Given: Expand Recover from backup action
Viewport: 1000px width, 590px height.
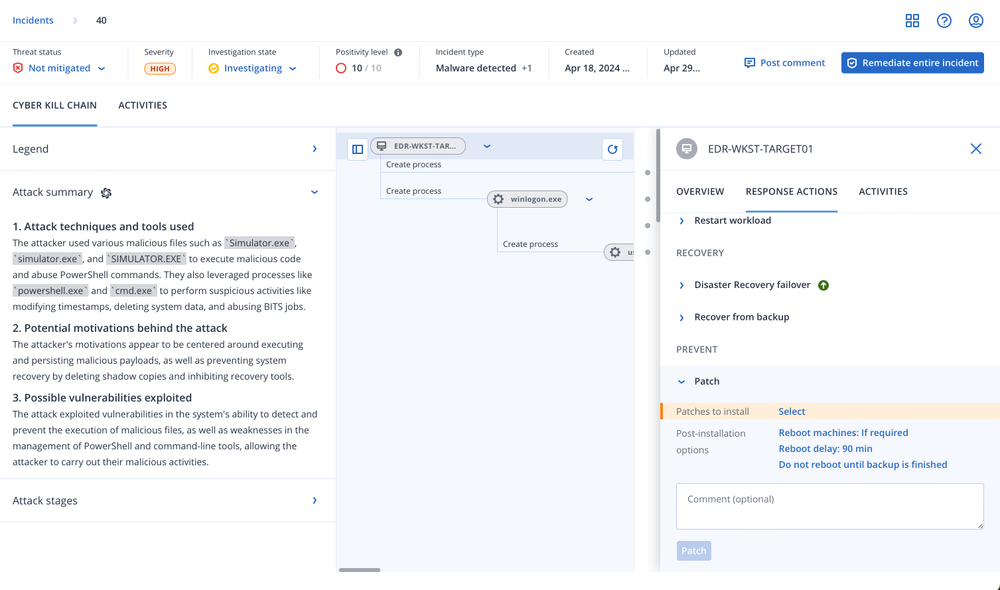Looking at the screenshot, I should click(682, 317).
